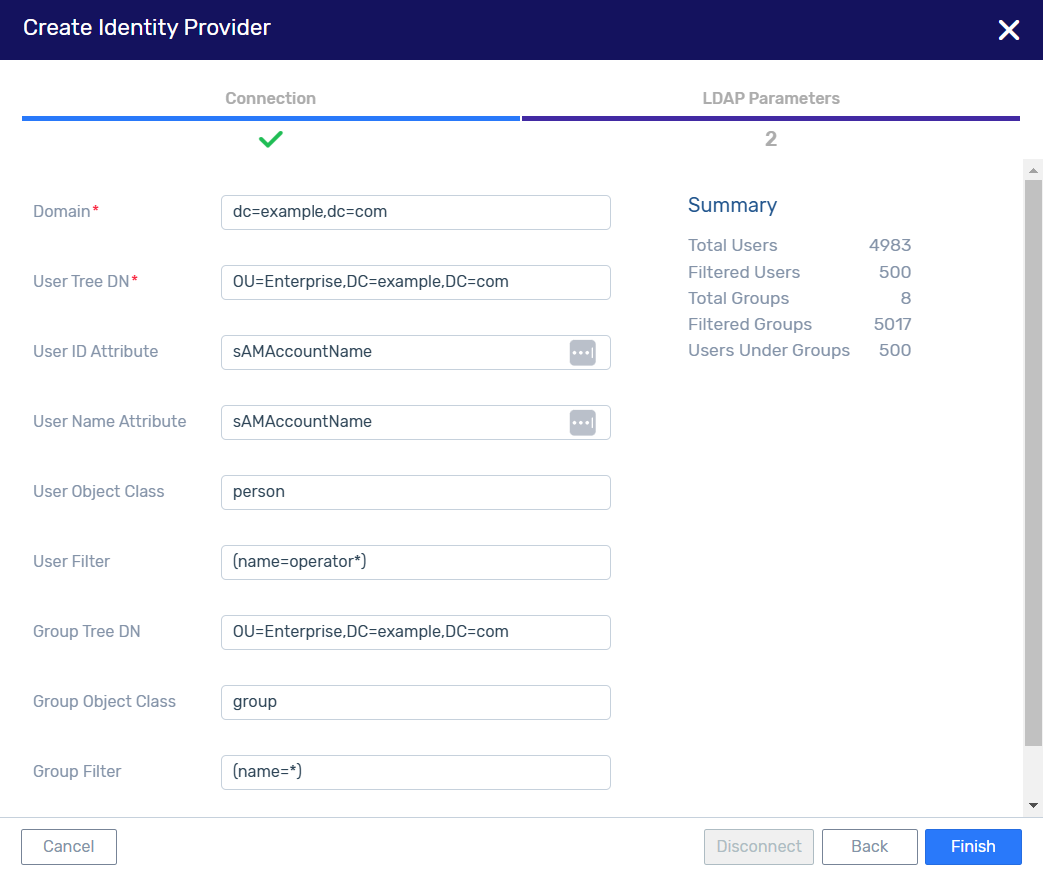Click the Domain field label
The height and width of the screenshot is (875, 1043).
pos(62,212)
